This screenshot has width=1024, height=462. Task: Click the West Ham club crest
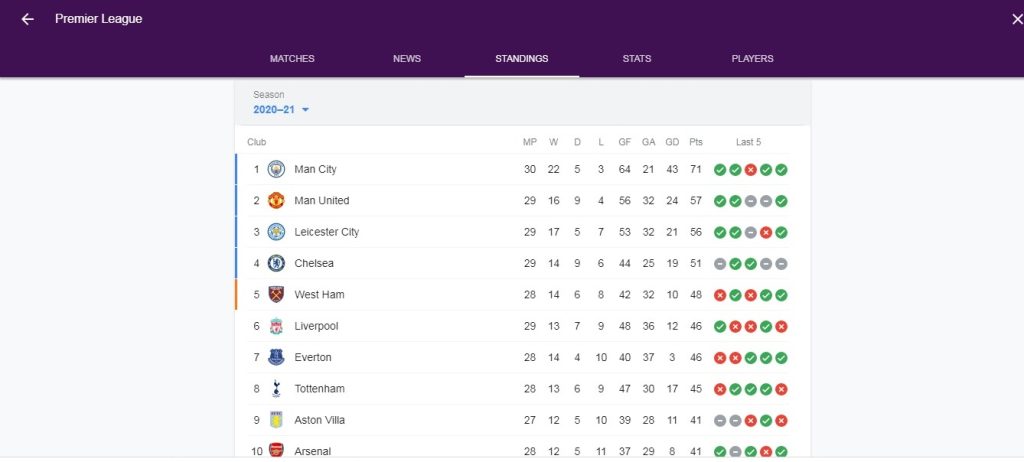(x=276, y=294)
